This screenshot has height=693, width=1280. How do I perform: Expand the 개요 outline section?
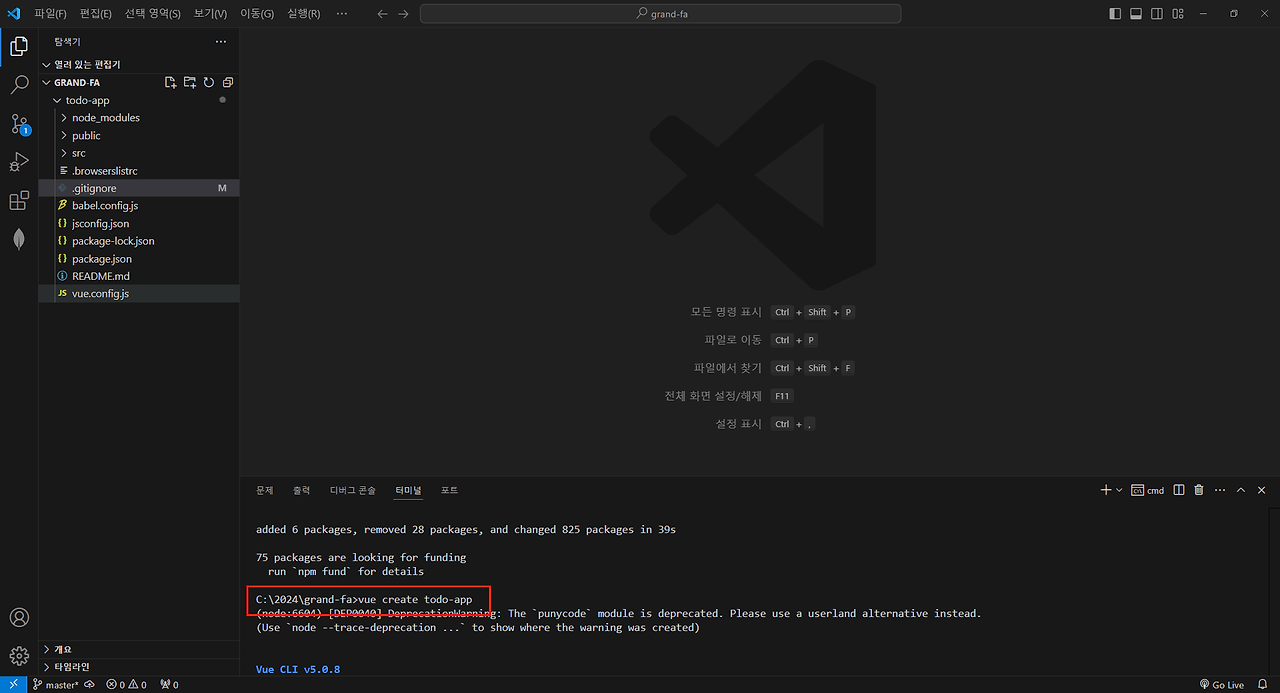pos(139,649)
